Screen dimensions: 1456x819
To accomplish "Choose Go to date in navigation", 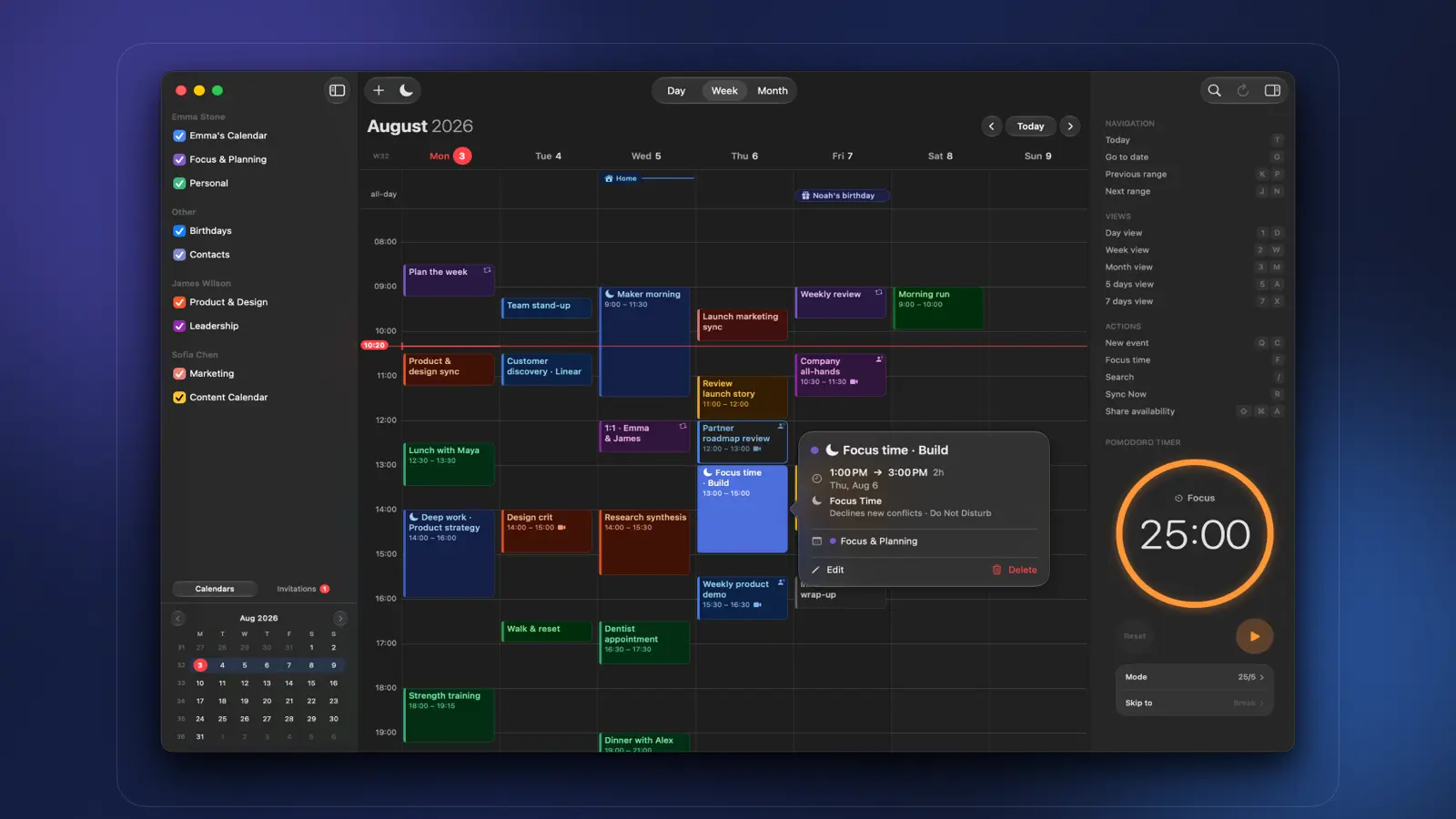I will click(x=1194, y=157).
